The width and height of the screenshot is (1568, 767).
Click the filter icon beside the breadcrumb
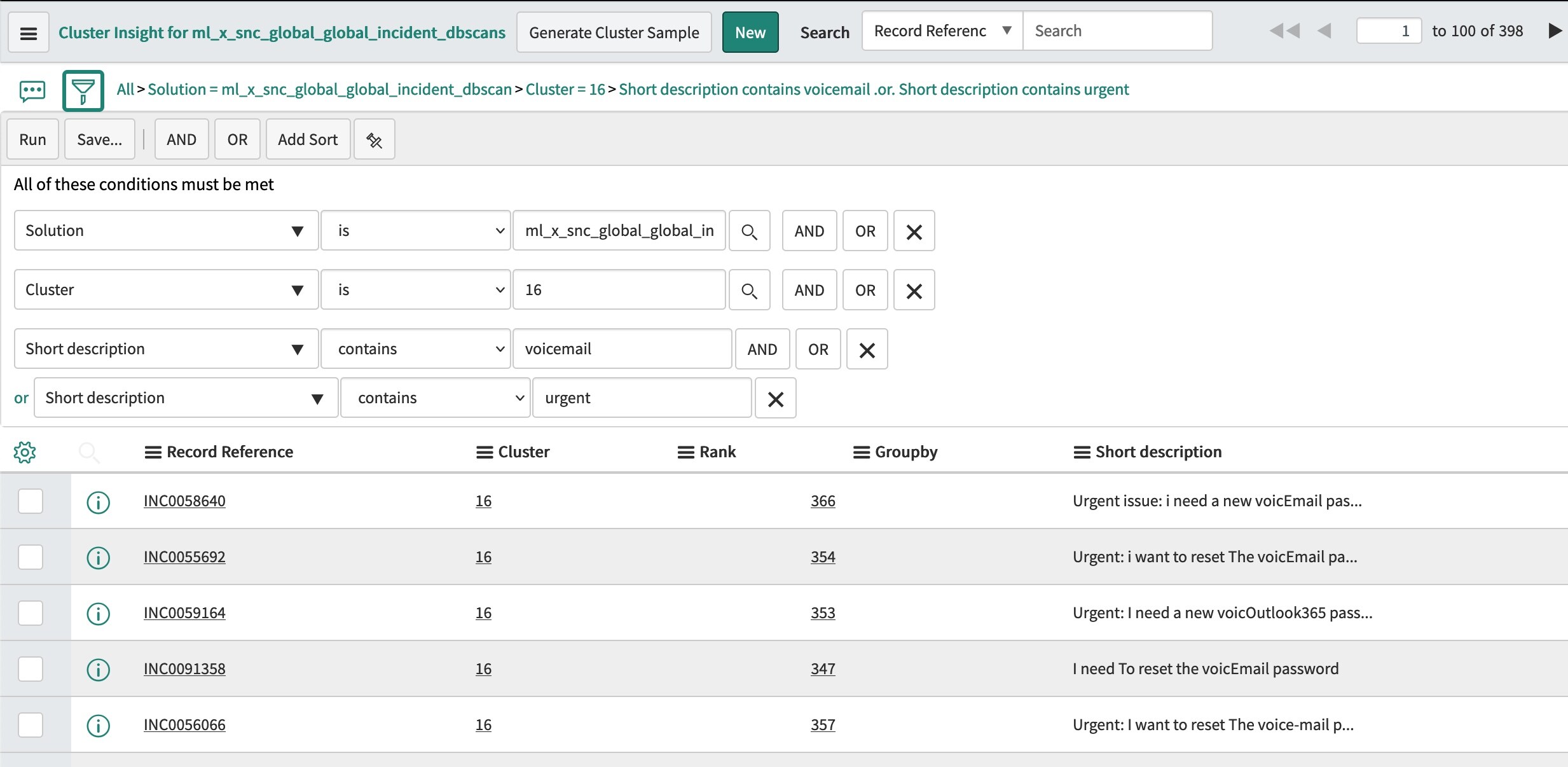83,91
